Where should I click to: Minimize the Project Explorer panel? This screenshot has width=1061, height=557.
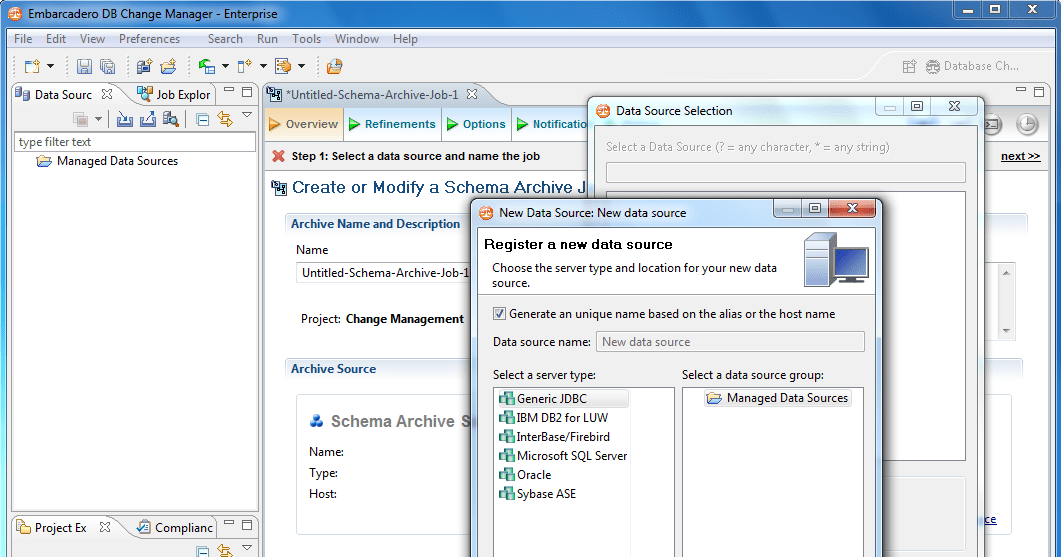[229, 522]
